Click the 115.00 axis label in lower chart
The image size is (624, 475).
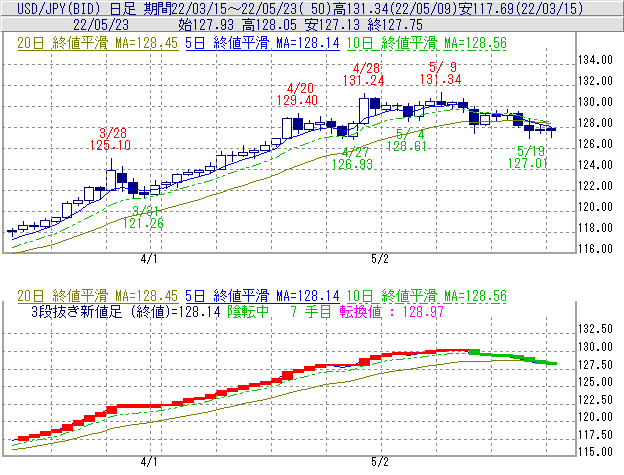coord(595,452)
